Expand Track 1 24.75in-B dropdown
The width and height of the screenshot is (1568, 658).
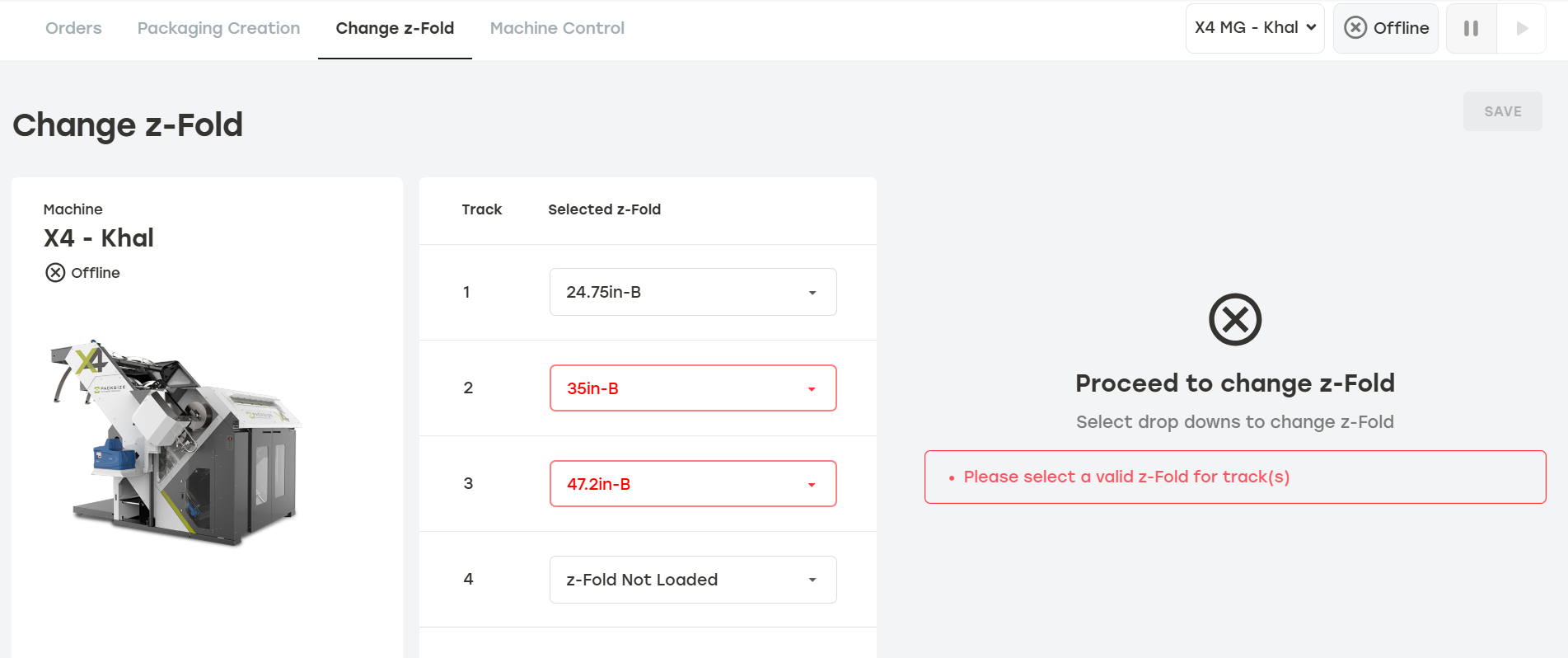(693, 292)
